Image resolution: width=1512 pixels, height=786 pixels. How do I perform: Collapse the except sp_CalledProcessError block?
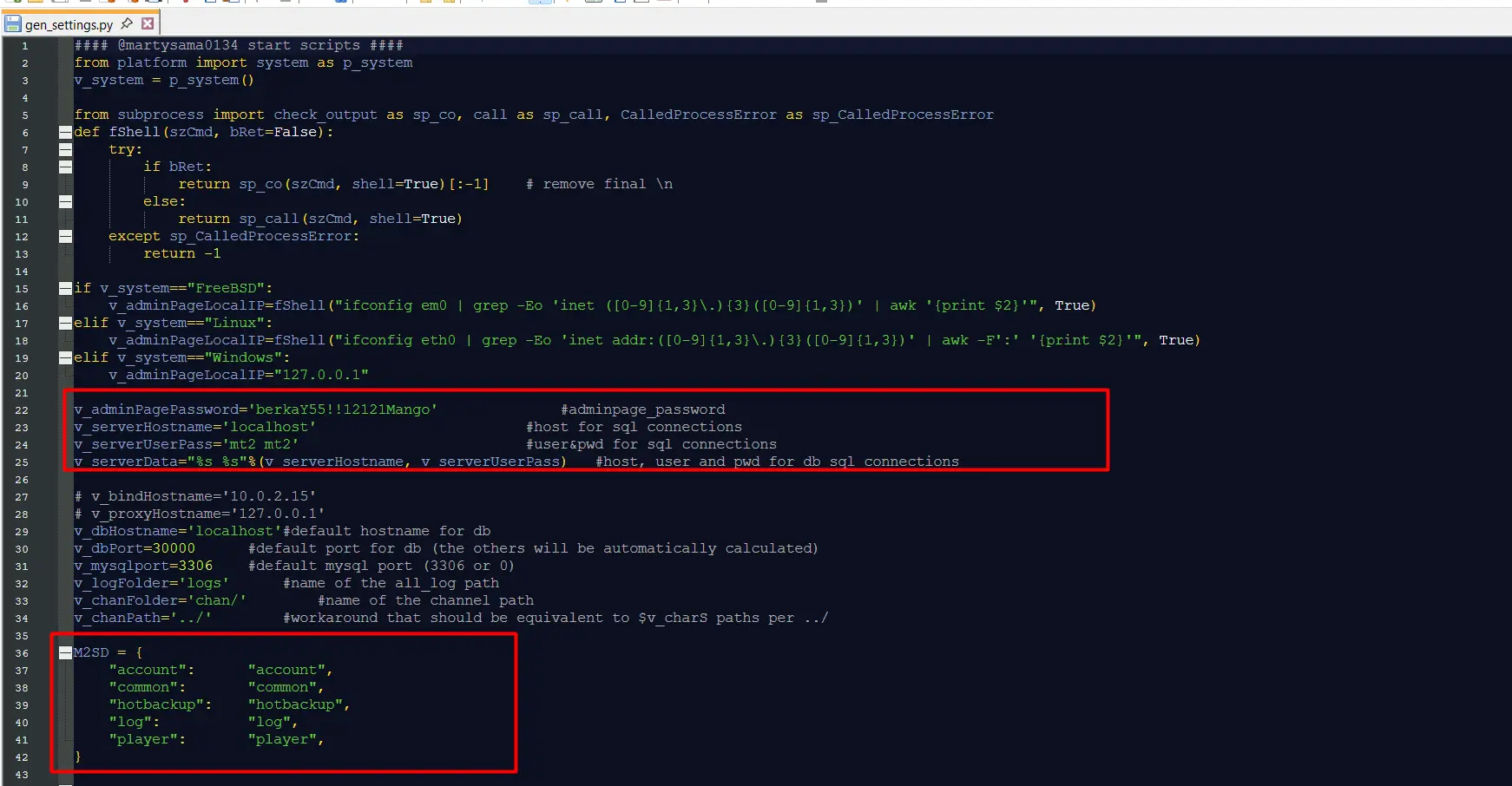[65, 236]
